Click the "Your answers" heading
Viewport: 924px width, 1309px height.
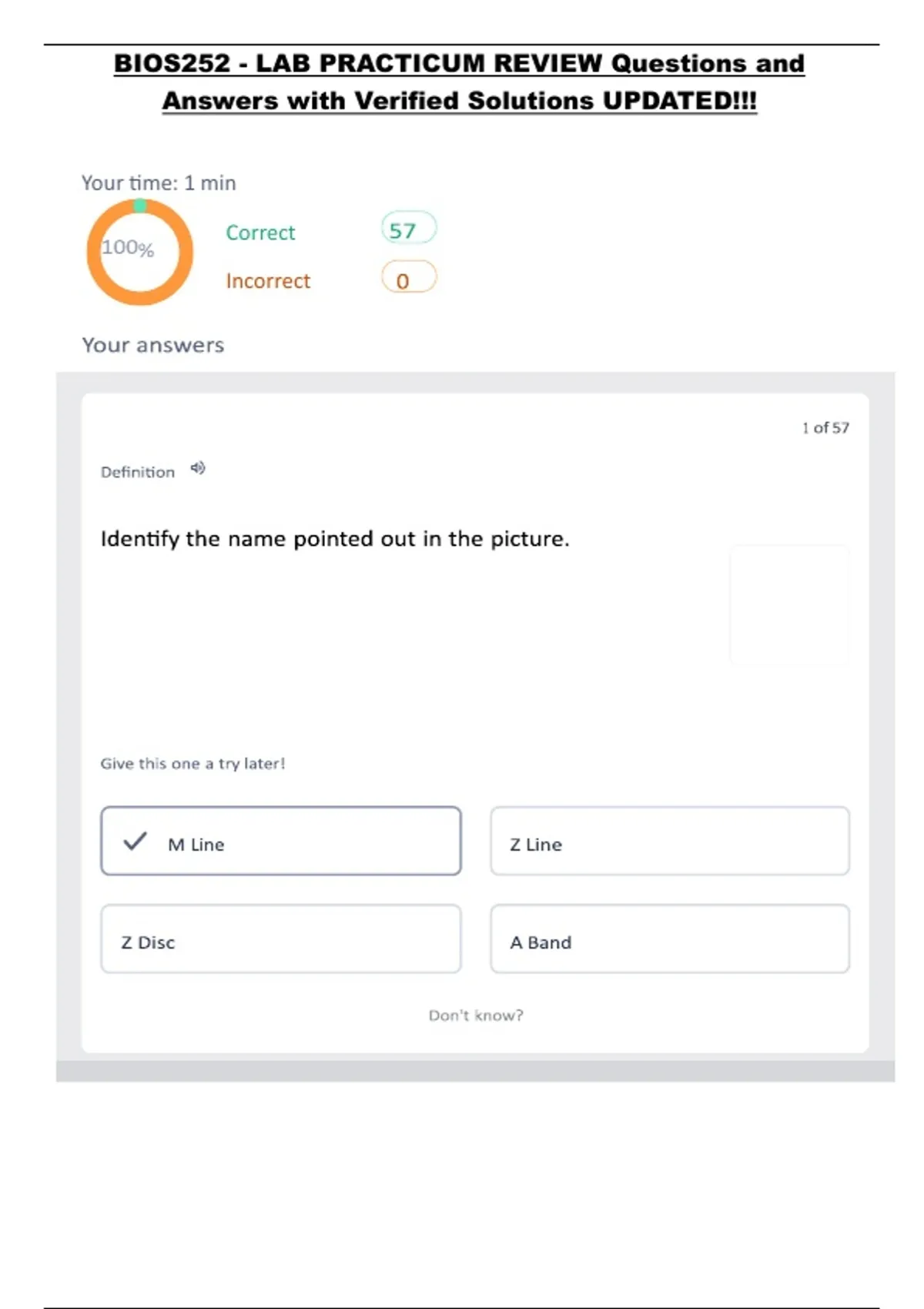[x=153, y=345]
